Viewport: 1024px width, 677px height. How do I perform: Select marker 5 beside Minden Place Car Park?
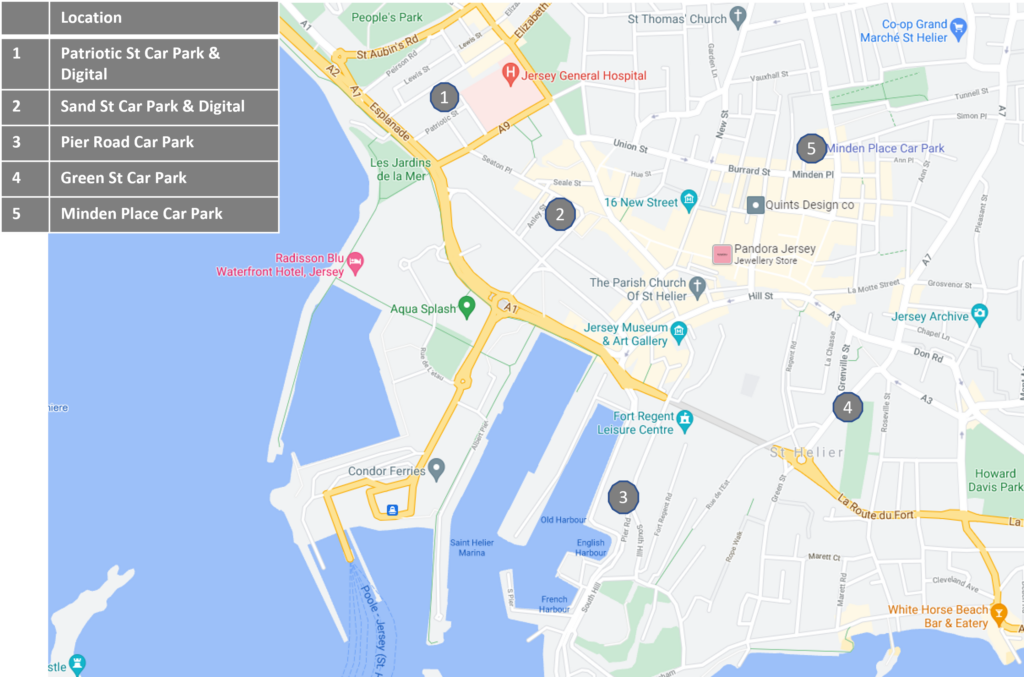click(x=811, y=149)
